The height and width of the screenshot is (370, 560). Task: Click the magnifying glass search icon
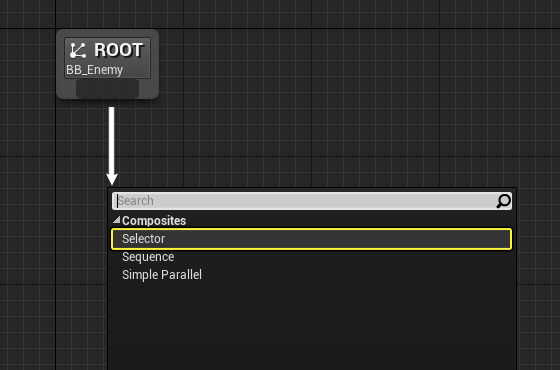[504, 201]
